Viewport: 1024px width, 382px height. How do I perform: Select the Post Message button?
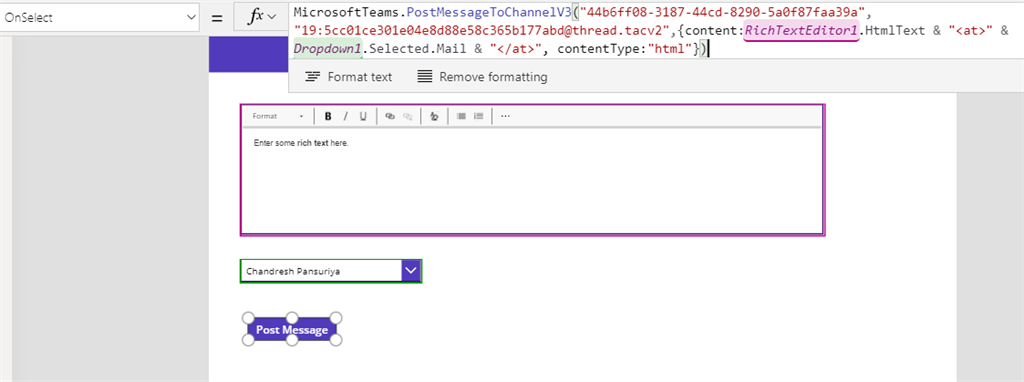pos(292,330)
